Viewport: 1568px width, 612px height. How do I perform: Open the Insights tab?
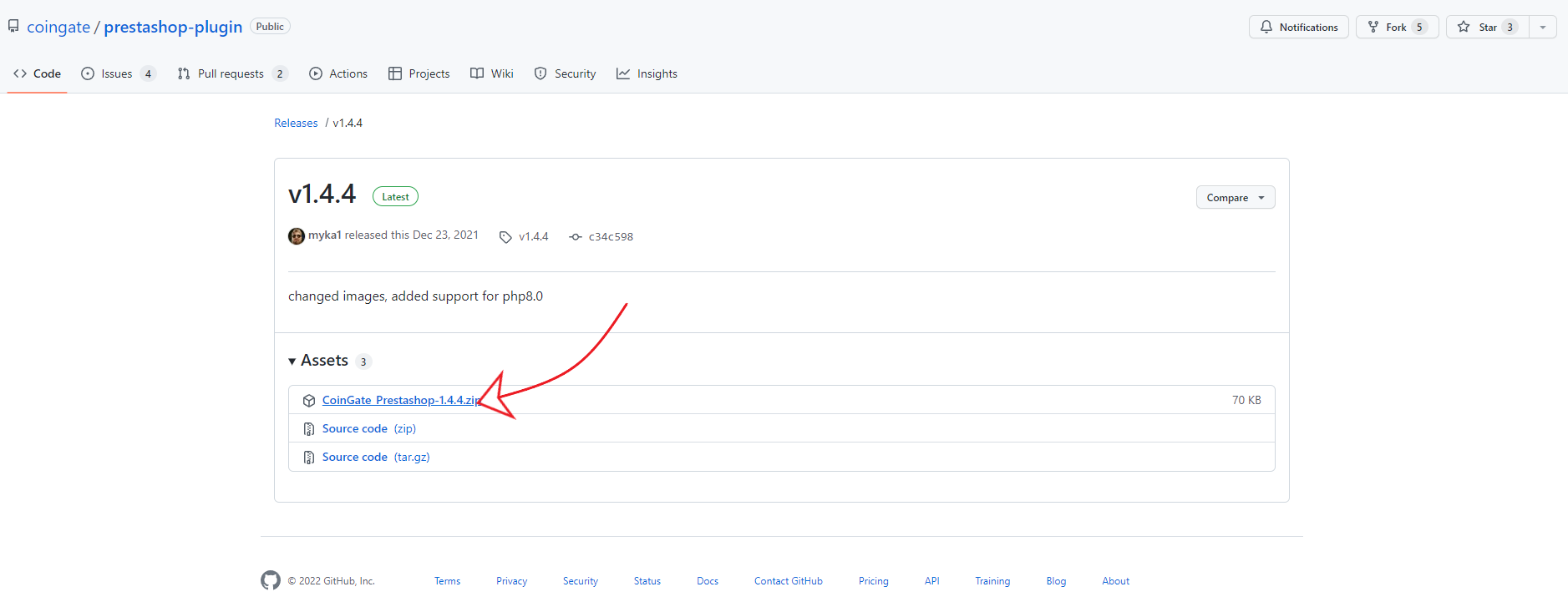[647, 73]
